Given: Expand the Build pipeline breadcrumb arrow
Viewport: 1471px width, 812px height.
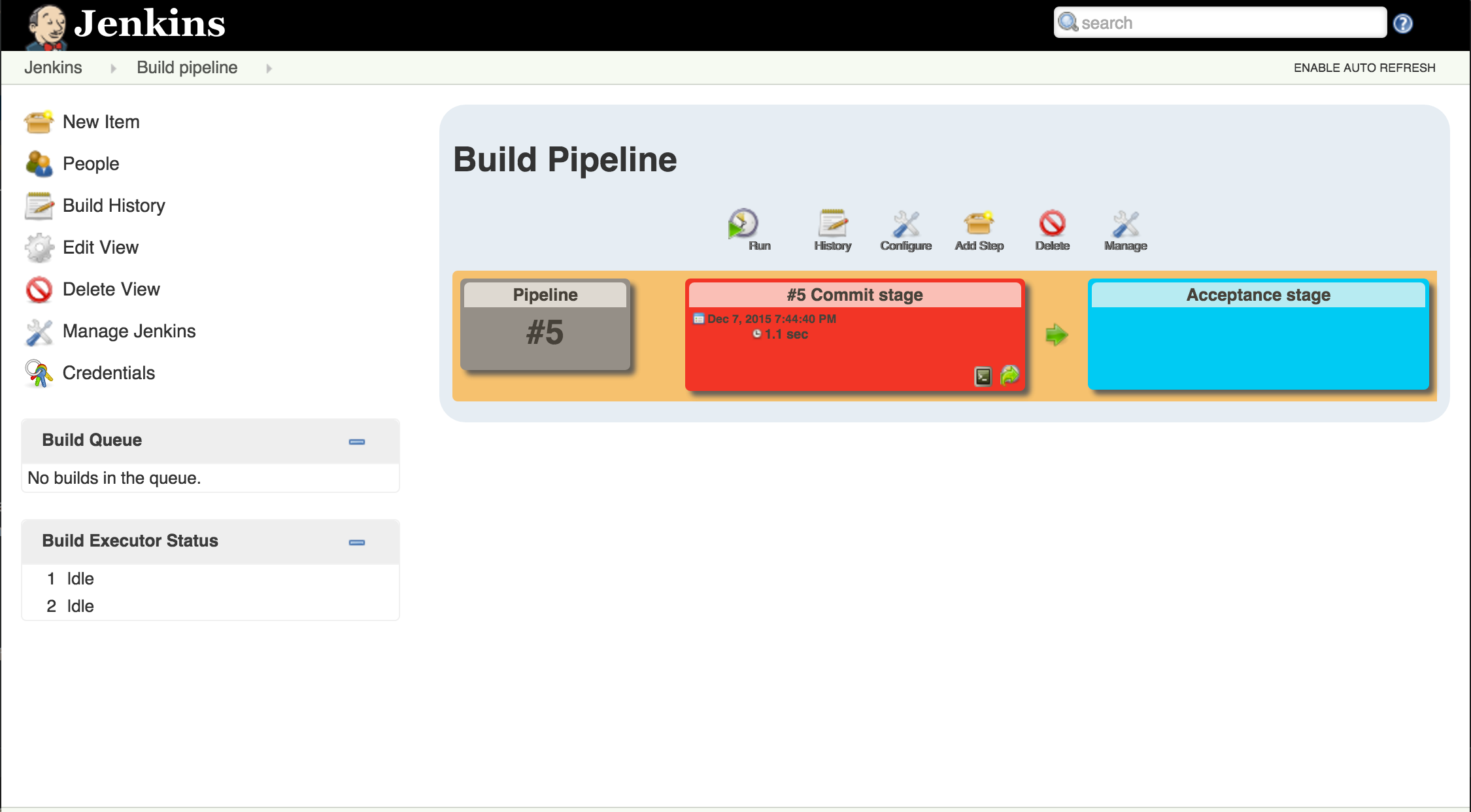Looking at the screenshot, I should click(x=269, y=68).
